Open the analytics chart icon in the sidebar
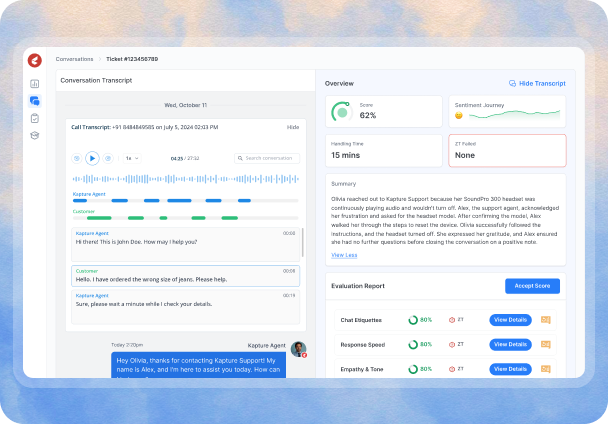 click(x=35, y=84)
